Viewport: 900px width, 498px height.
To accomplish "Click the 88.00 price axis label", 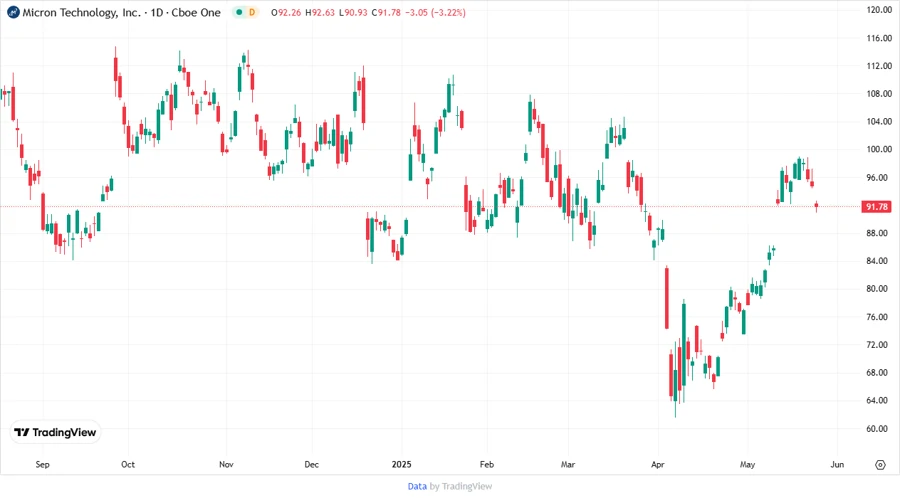I will click(879, 233).
